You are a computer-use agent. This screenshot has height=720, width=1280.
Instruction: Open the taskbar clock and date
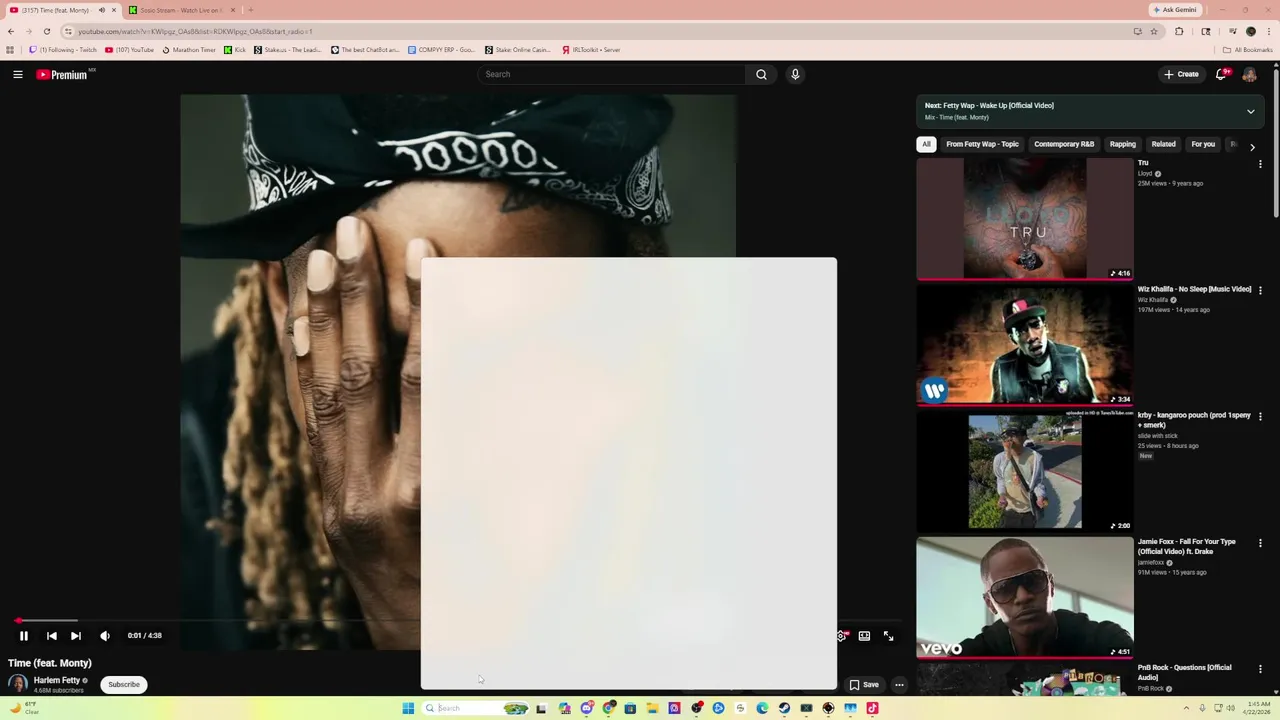1257,708
